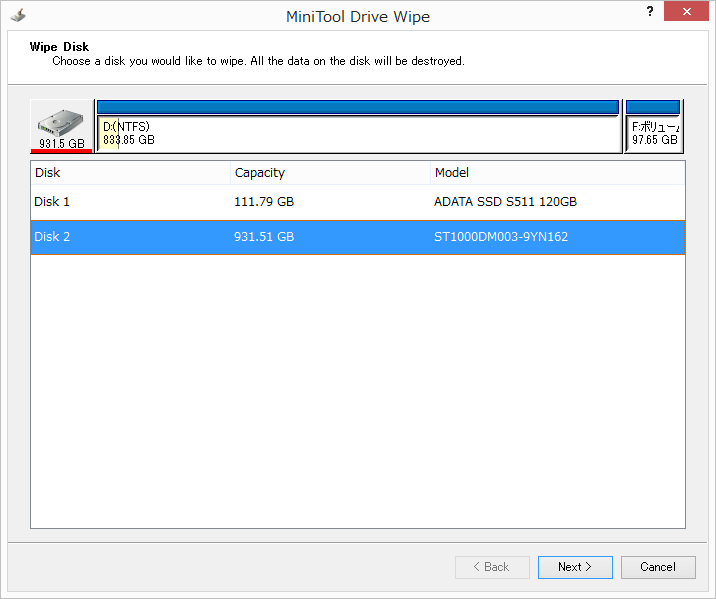The width and height of the screenshot is (716, 599).
Task: Open help with the question mark button
Action: [x=650, y=11]
